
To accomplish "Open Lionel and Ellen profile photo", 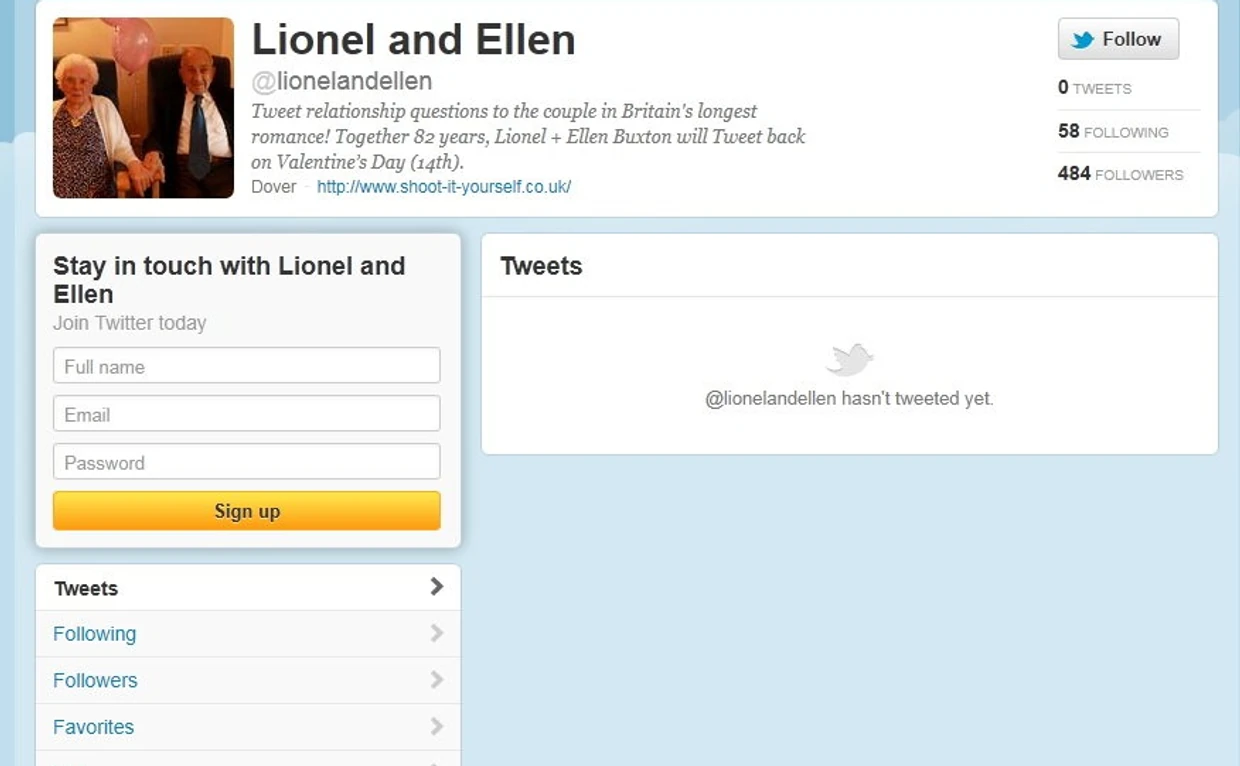I will [x=143, y=108].
